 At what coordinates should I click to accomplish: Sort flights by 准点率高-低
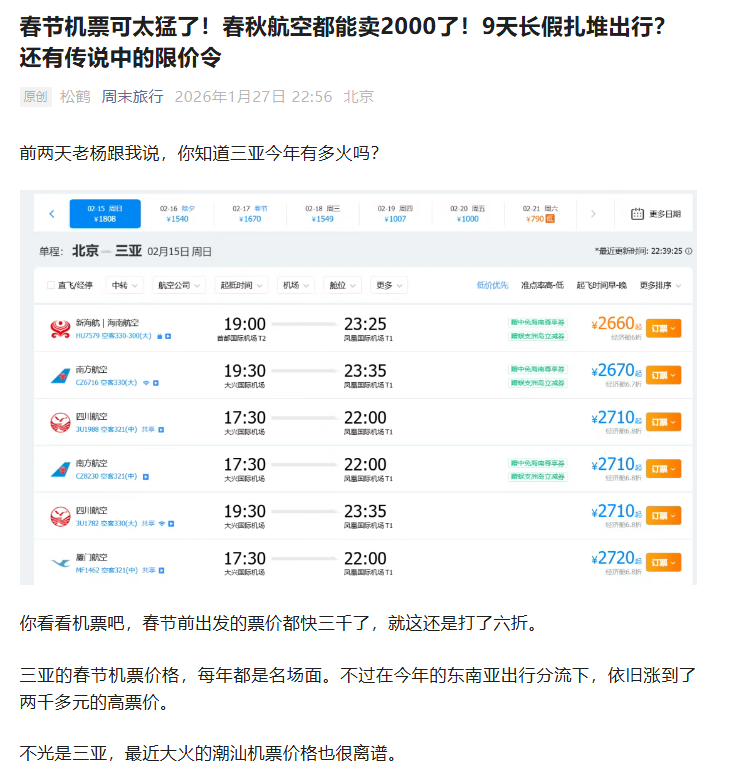[542, 285]
